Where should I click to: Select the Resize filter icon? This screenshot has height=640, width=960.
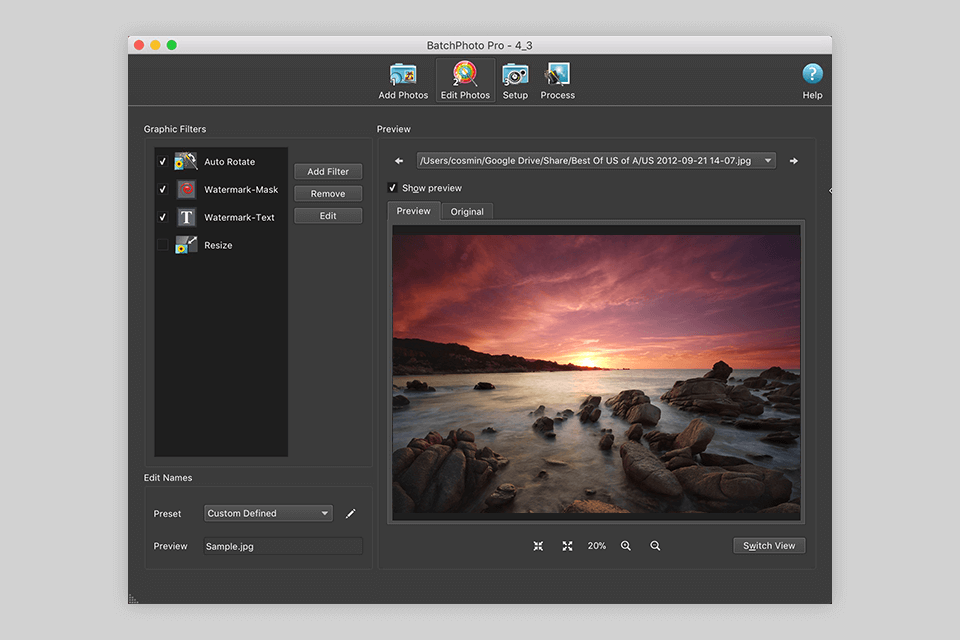pyautogui.click(x=186, y=245)
